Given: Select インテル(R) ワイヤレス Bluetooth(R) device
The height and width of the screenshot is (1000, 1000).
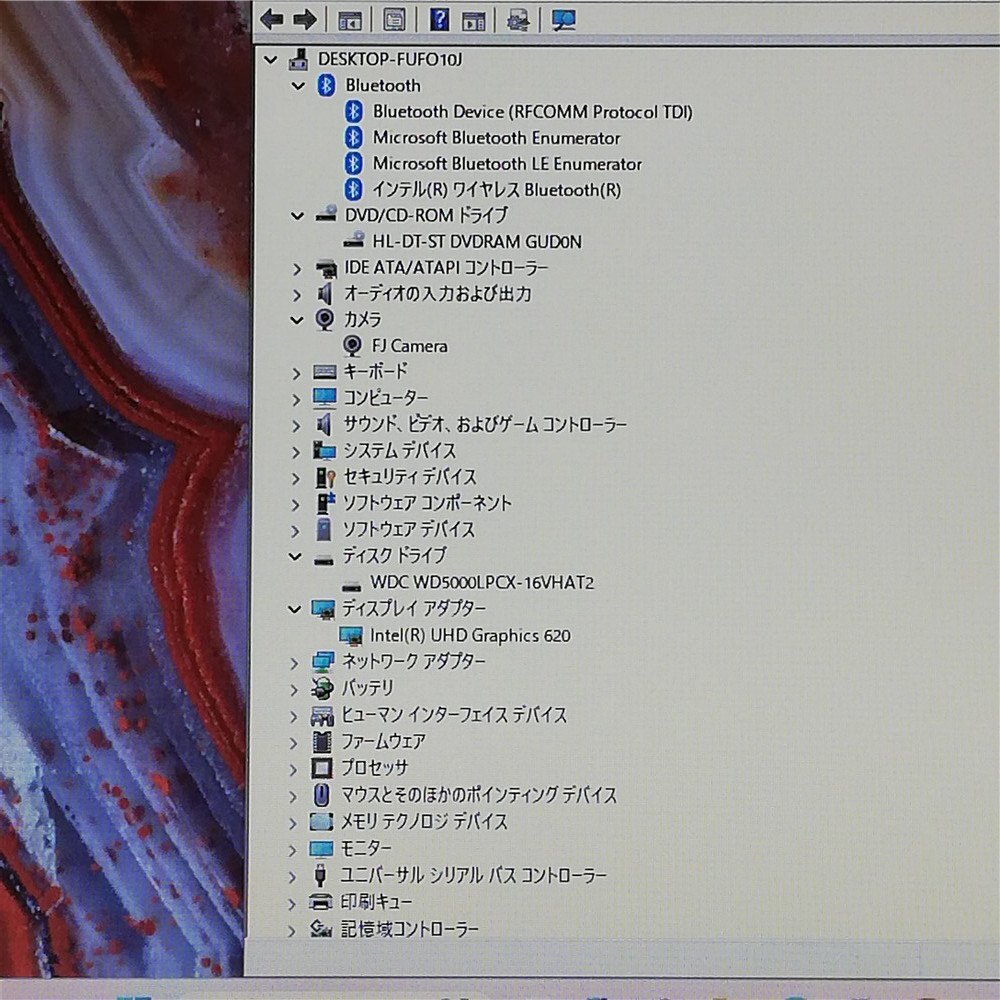Looking at the screenshot, I should [x=496, y=190].
